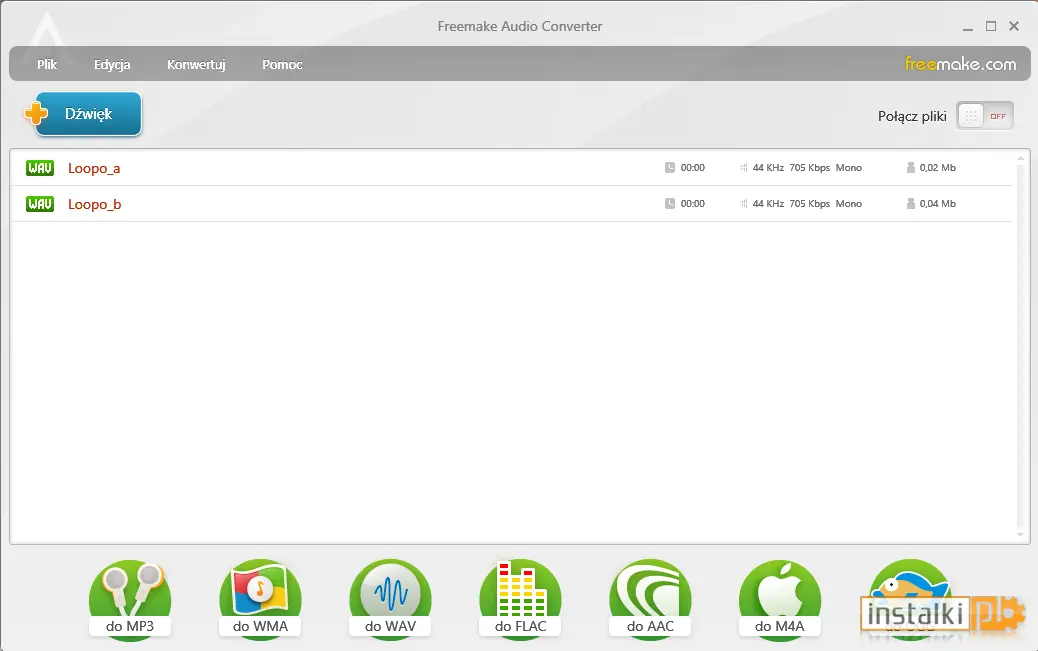The height and width of the screenshot is (651, 1038).
Task: Click the 00:00 duration of Loopo_a
Action: [x=692, y=168]
